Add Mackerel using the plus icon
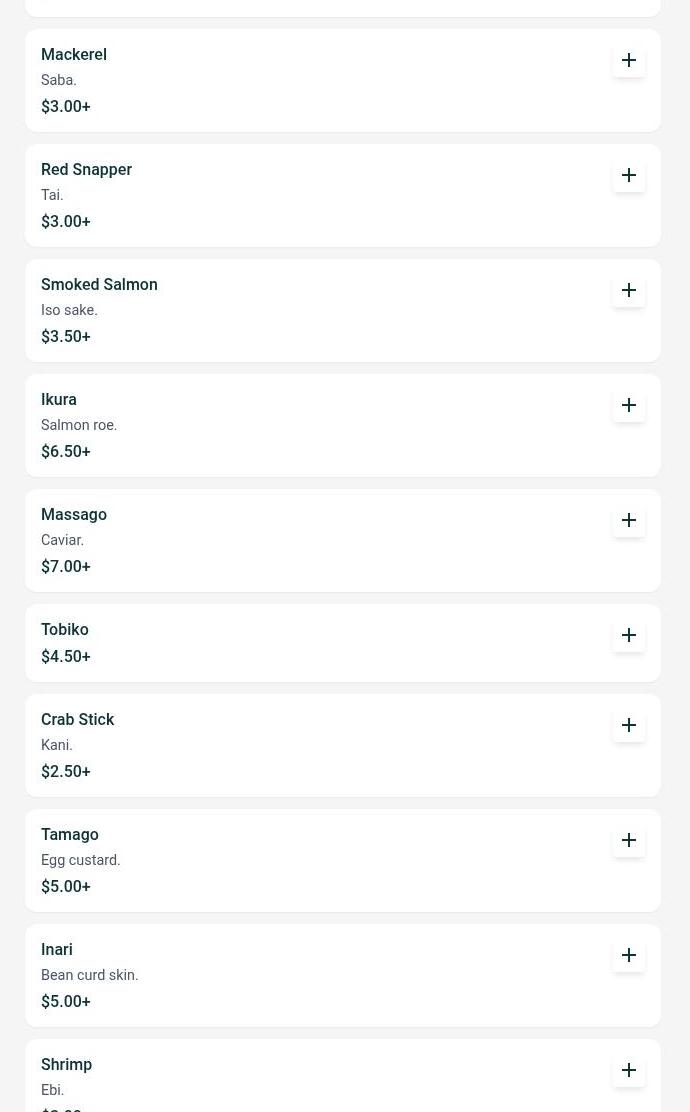 click(629, 60)
